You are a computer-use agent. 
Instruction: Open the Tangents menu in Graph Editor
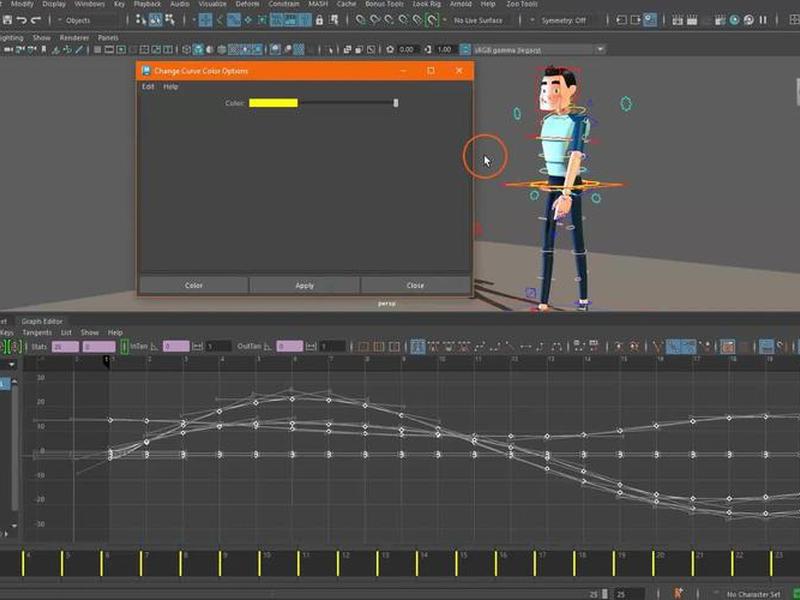pos(37,333)
